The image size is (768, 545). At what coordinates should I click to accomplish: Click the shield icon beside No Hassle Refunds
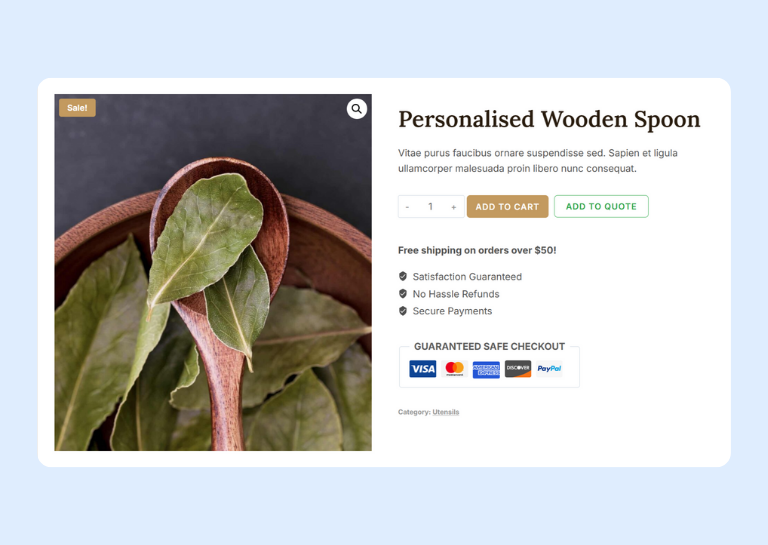click(x=403, y=294)
